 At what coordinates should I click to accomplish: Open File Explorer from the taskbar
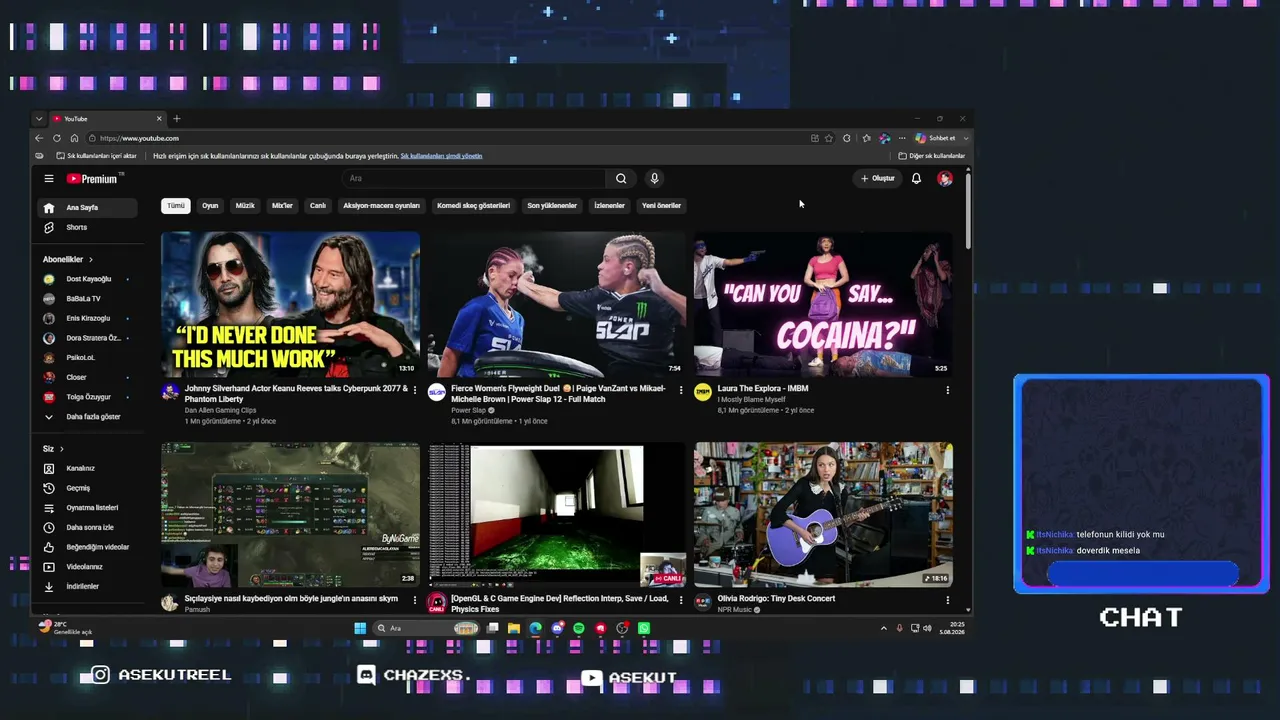coord(514,628)
